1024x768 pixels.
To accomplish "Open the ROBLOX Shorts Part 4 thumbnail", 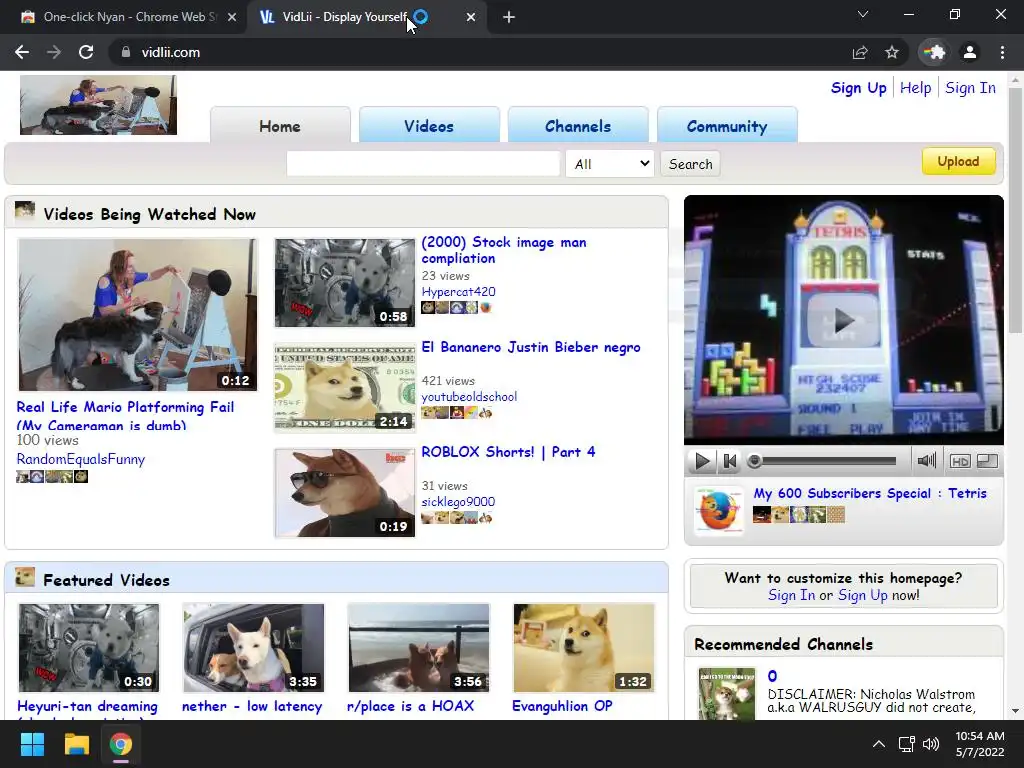I will click(x=345, y=493).
